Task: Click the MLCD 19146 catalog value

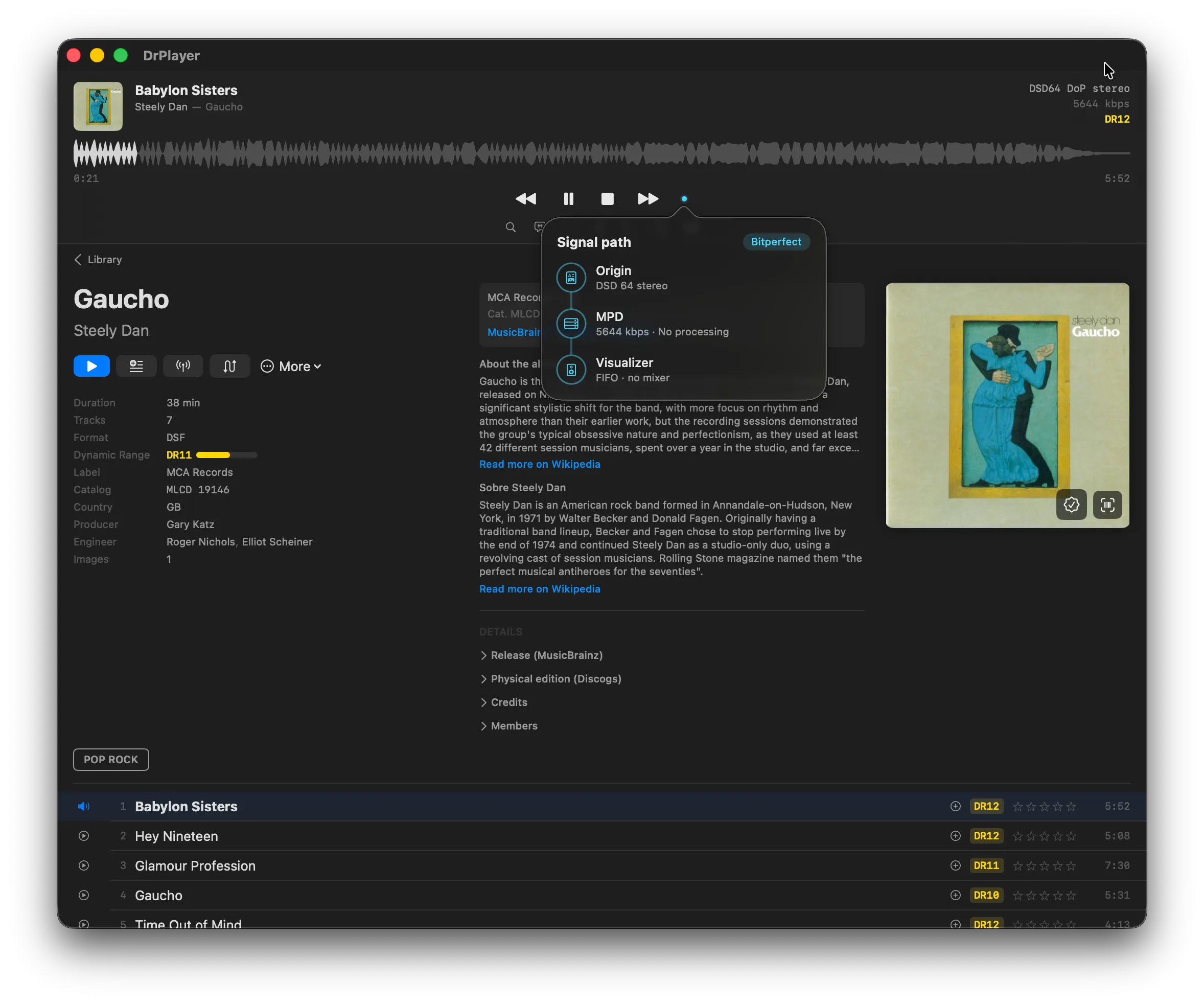Action: 198,490
